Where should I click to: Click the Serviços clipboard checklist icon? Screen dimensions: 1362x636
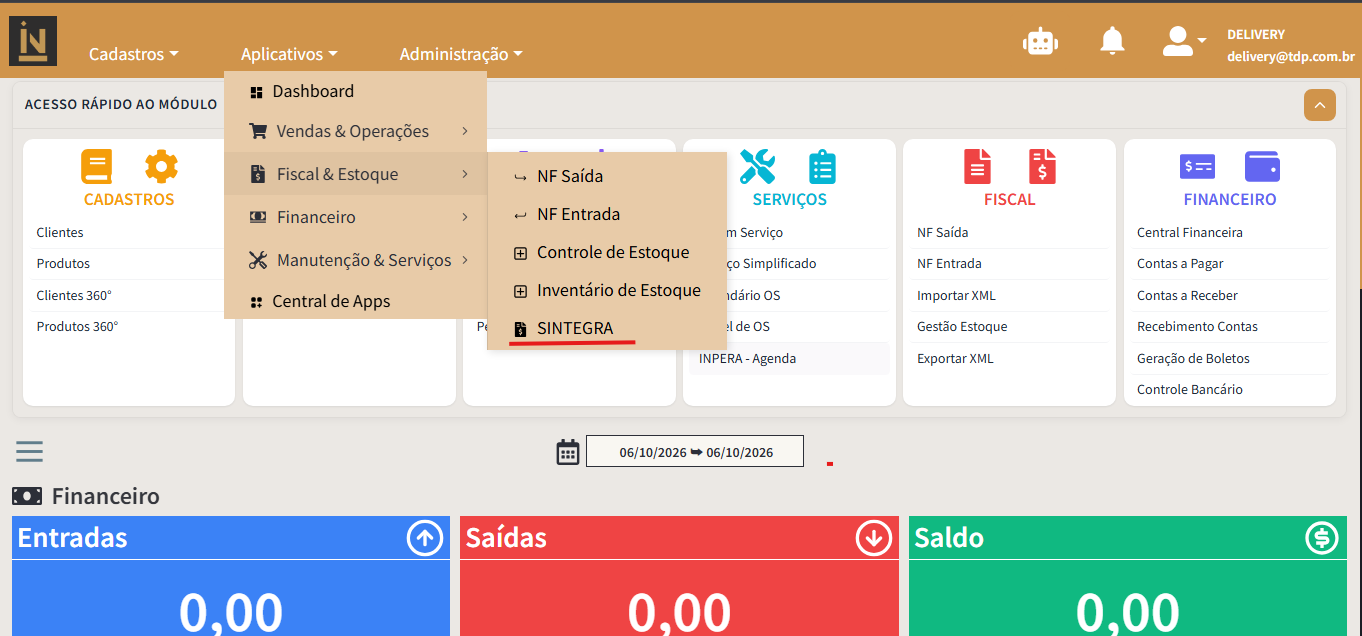(823, 166)
